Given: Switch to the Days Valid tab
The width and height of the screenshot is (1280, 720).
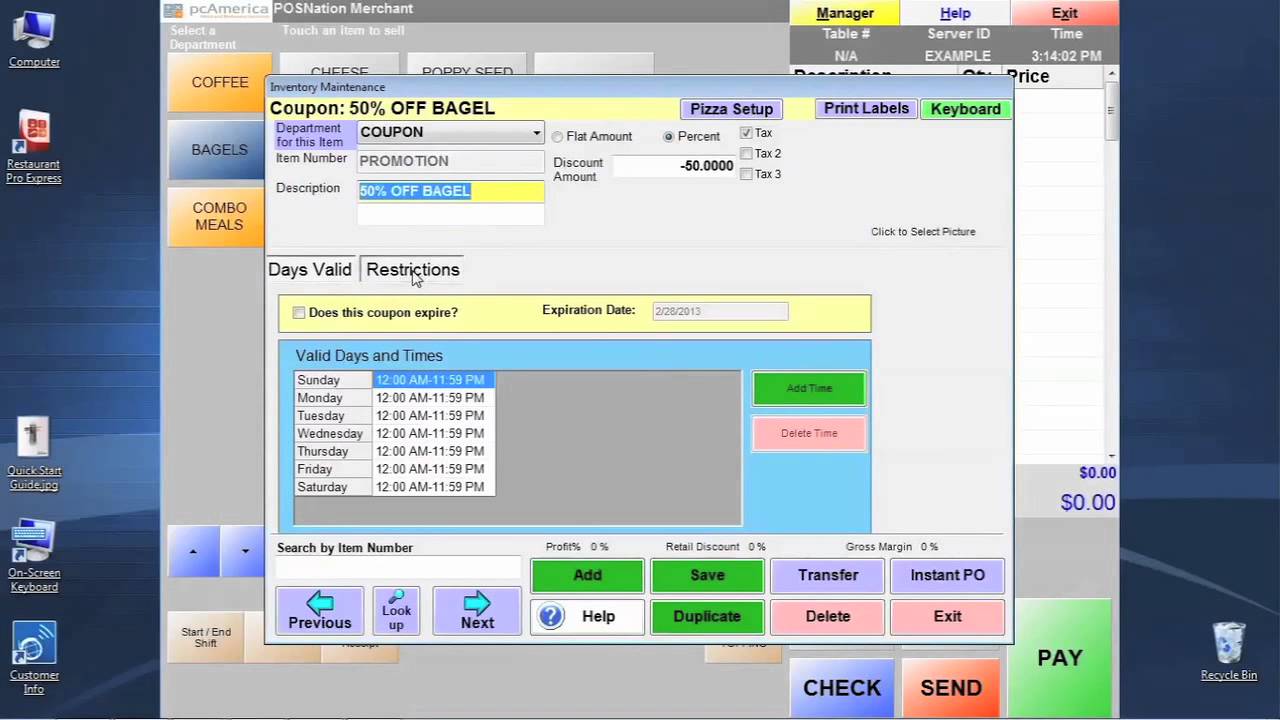Looking at the screenshot, I should pyautogui.click(x=310, y=269).
